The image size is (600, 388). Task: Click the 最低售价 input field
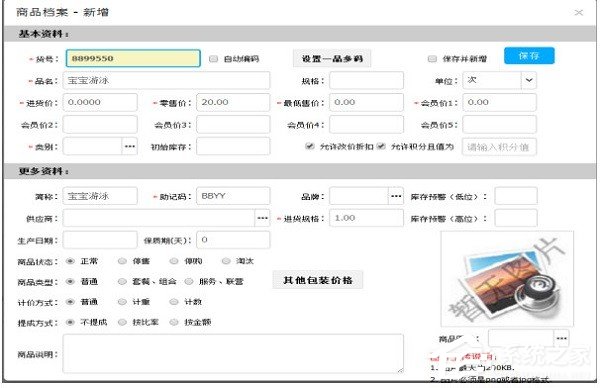pos(367,103)
